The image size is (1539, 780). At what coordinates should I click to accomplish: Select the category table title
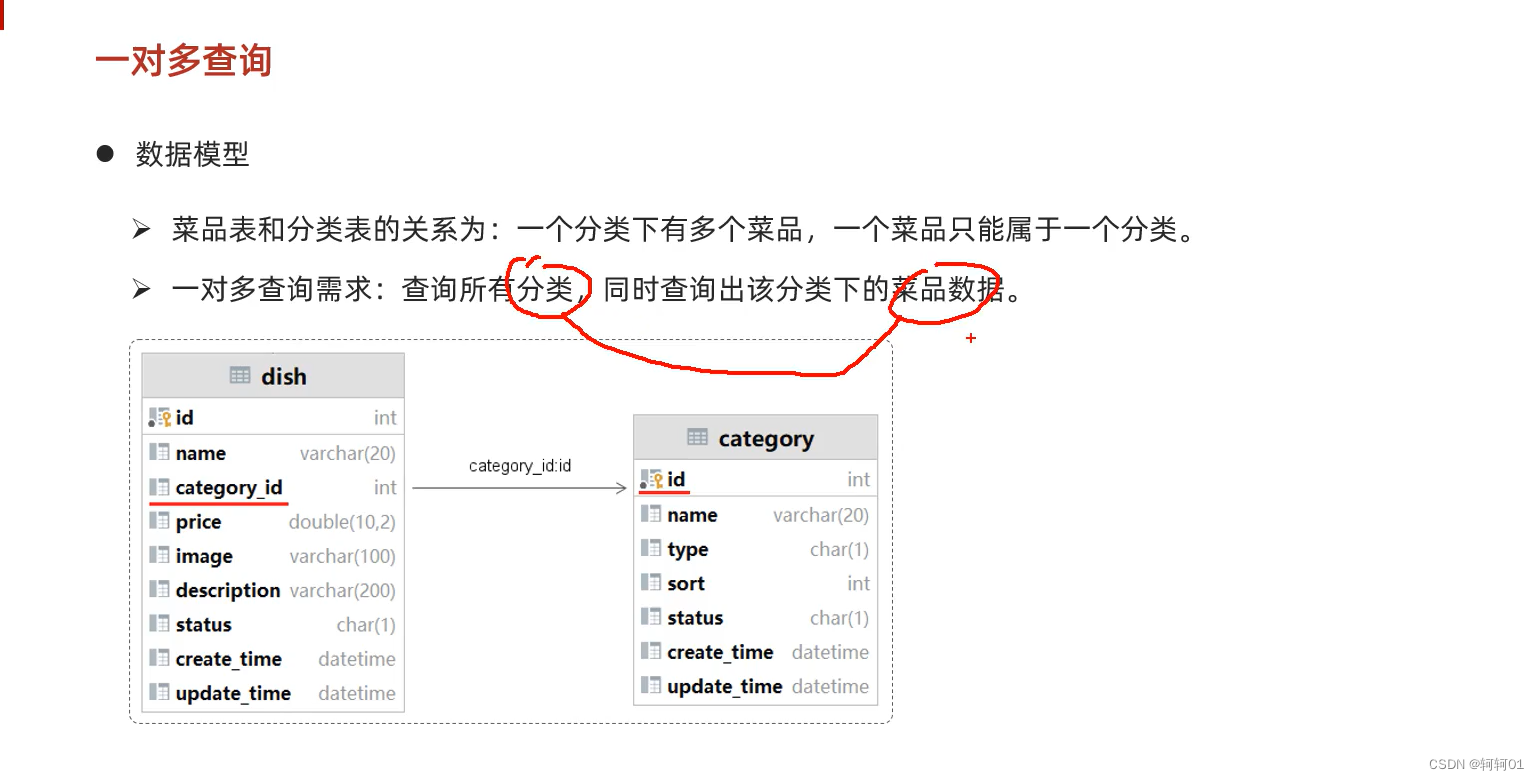[766, 439]
